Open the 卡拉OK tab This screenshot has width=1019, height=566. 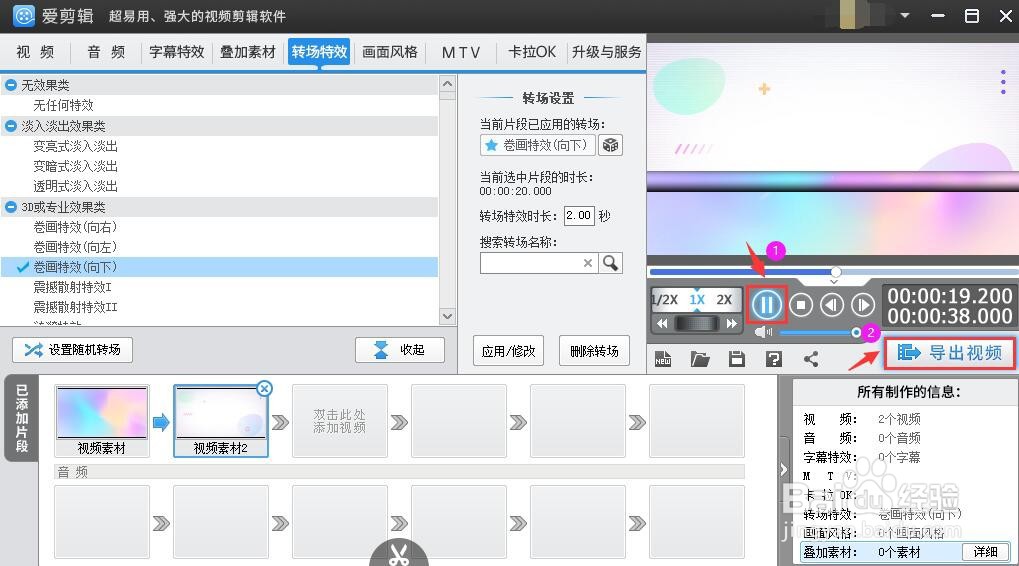[532, 52]
